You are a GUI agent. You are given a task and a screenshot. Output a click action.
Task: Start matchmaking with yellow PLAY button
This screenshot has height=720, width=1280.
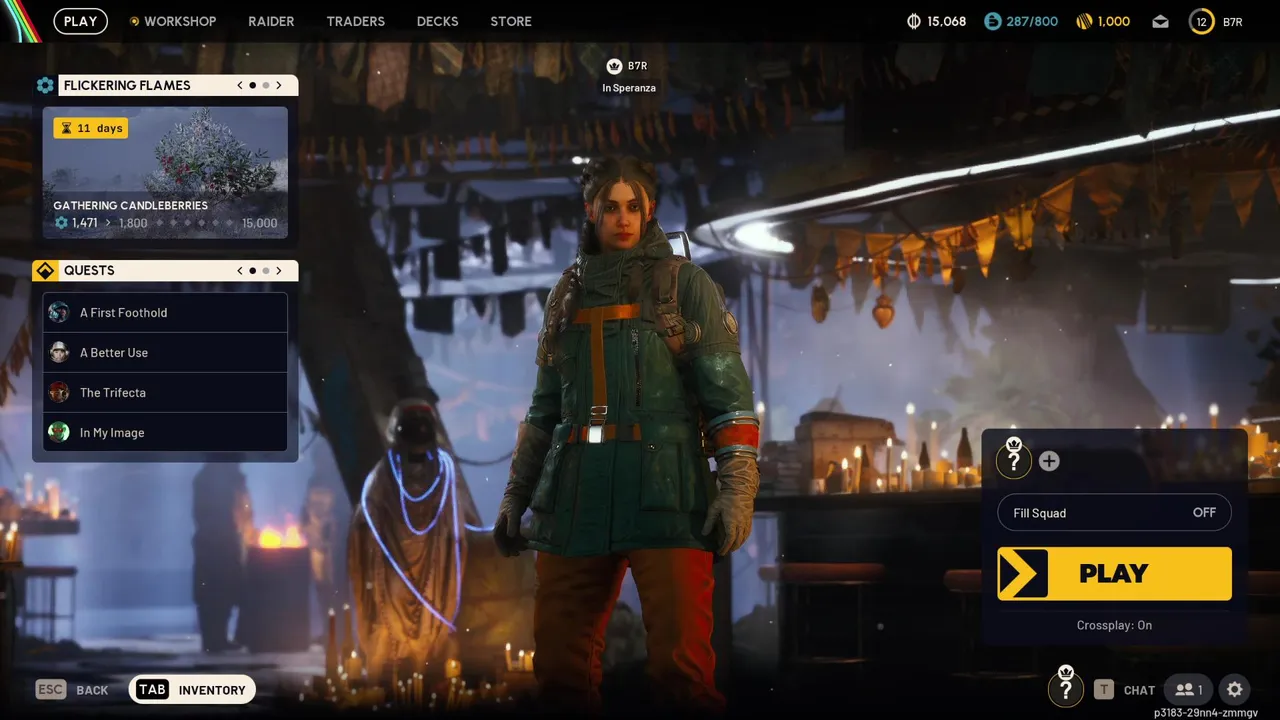[1114, 574]
